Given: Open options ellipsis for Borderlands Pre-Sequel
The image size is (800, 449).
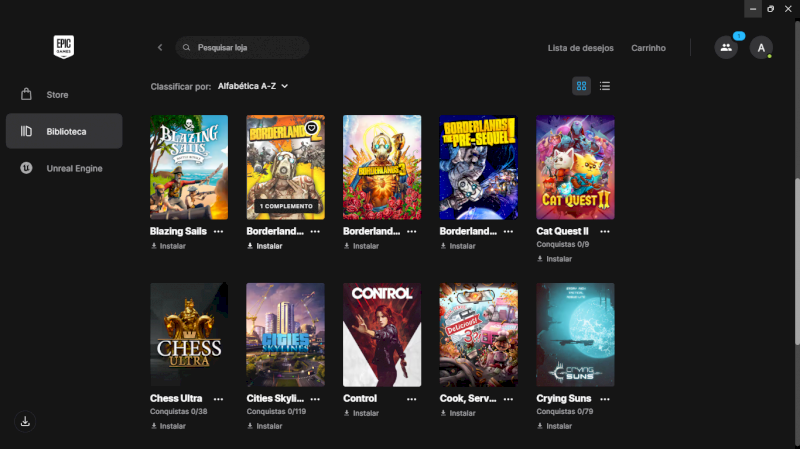Looking at the screenshot, I should click(508, 232).
